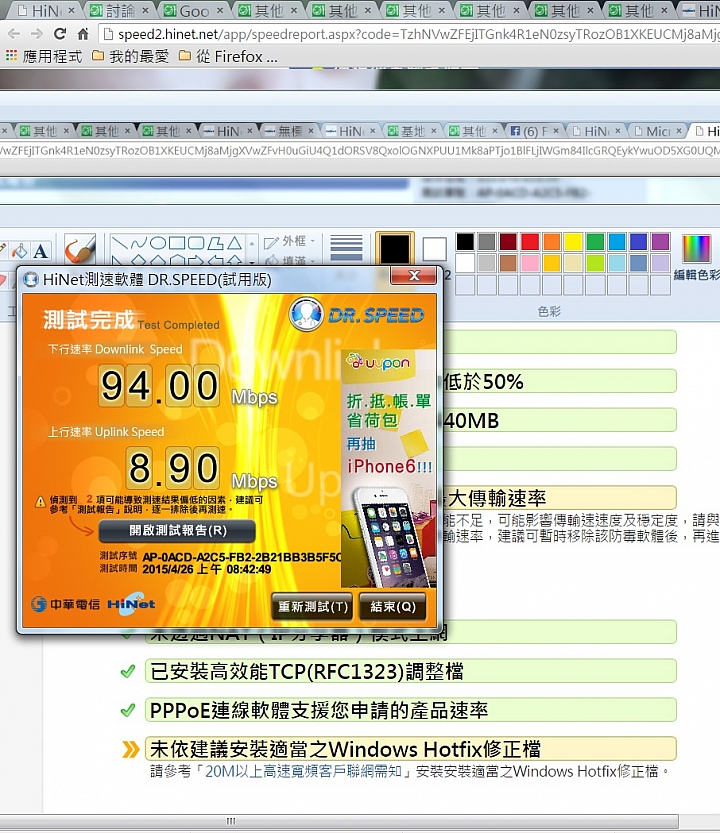Open the 應用程式 apps bookmark
Image resolution: width=720 pixels, height=833 pixels.
(x=44, y=56)
